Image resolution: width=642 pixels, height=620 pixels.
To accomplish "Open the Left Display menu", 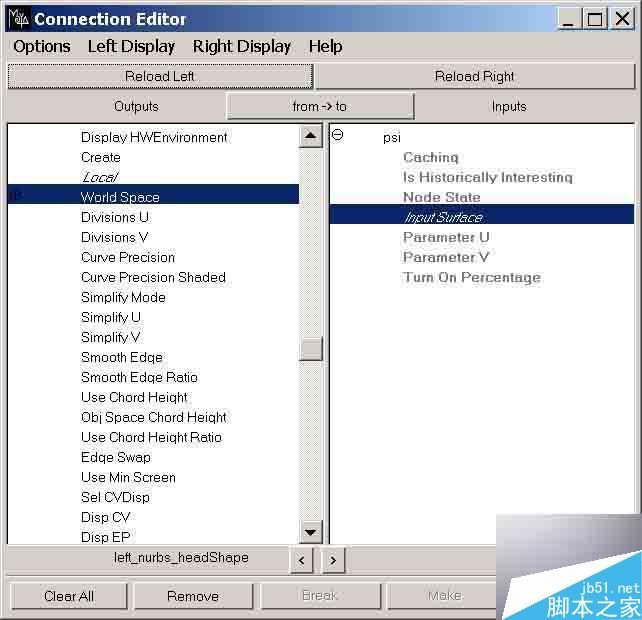I will pos(131,46).
